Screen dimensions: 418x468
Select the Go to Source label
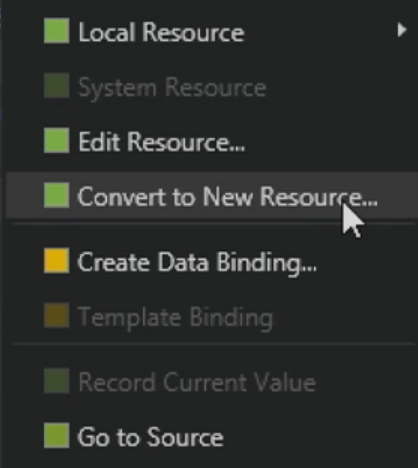click(x=150, y=437)
